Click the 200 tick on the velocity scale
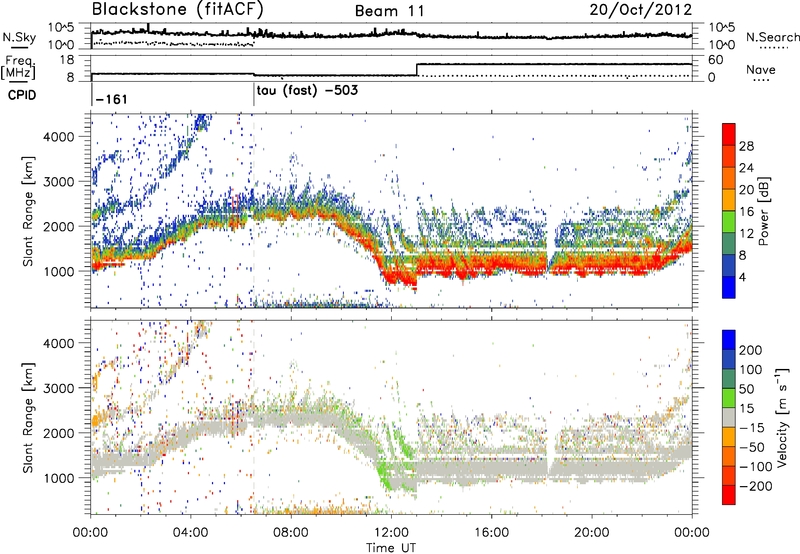Screen dimensions: 800x554 pos(751,350)
